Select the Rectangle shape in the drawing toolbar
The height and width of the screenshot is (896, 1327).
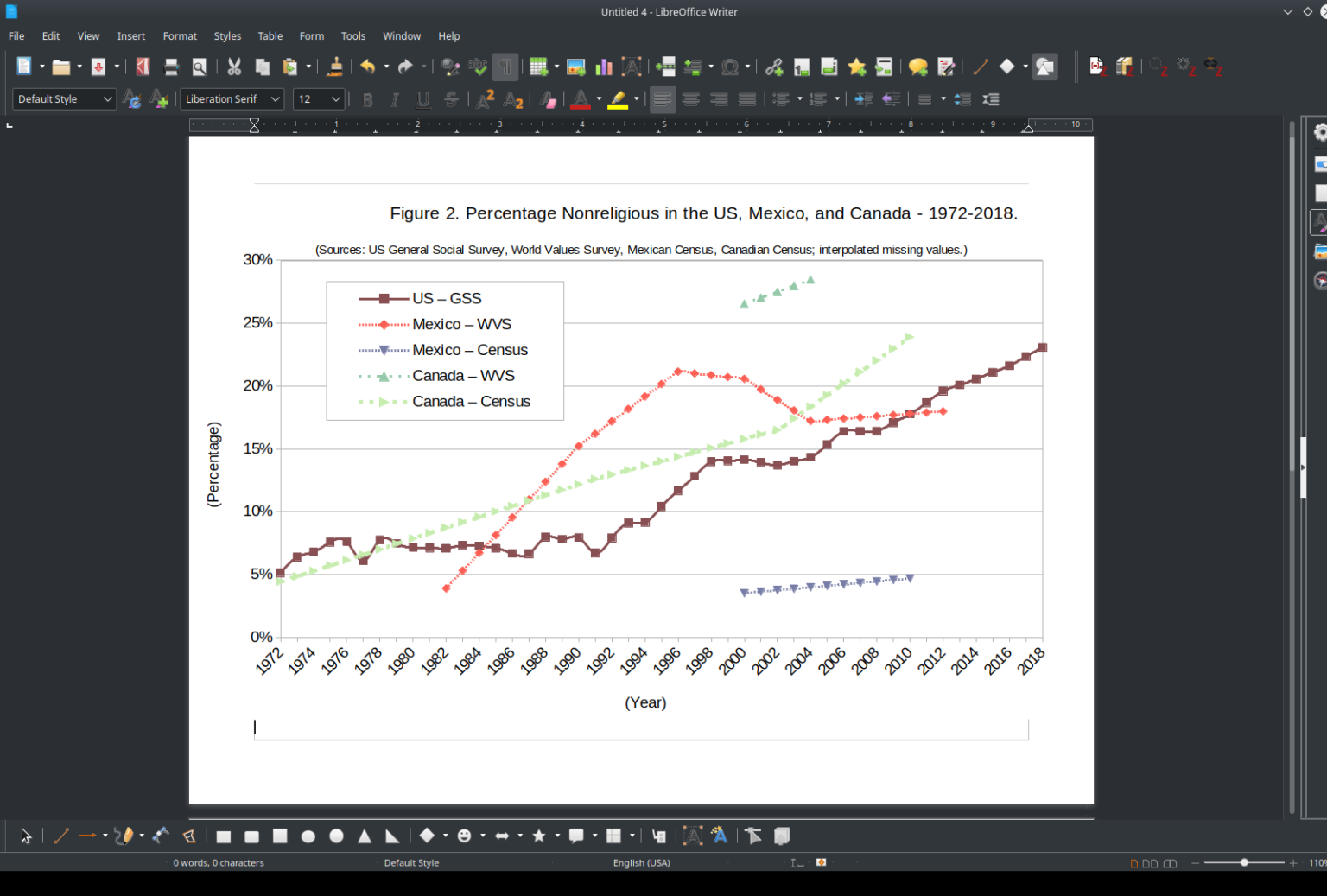click(x=224, y=836)
